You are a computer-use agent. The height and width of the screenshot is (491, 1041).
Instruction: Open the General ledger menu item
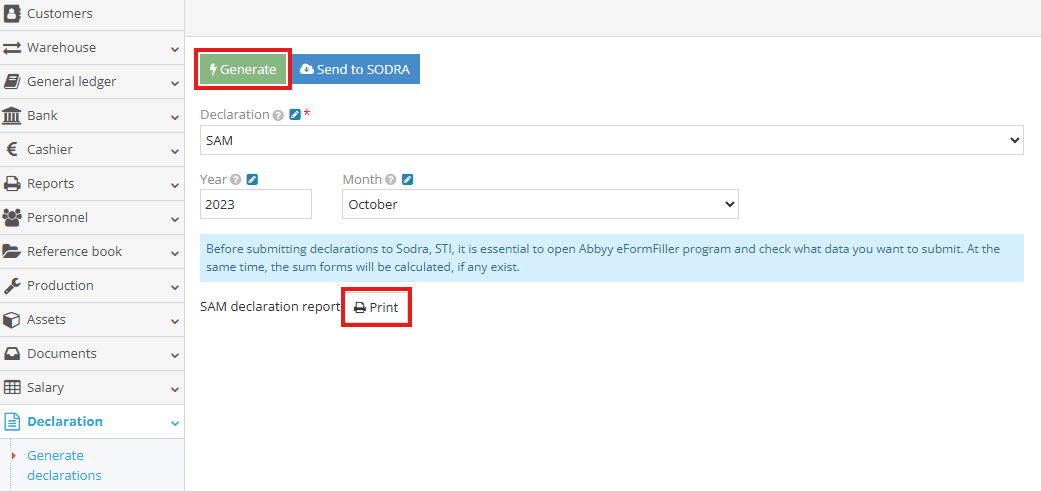click(92, 82)
